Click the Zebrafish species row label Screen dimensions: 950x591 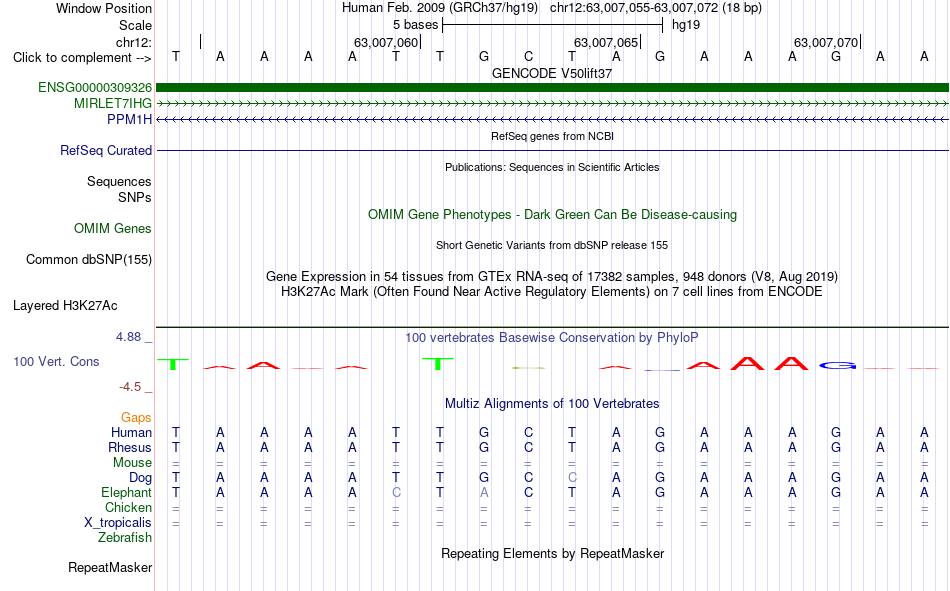[x=125, y=538]
